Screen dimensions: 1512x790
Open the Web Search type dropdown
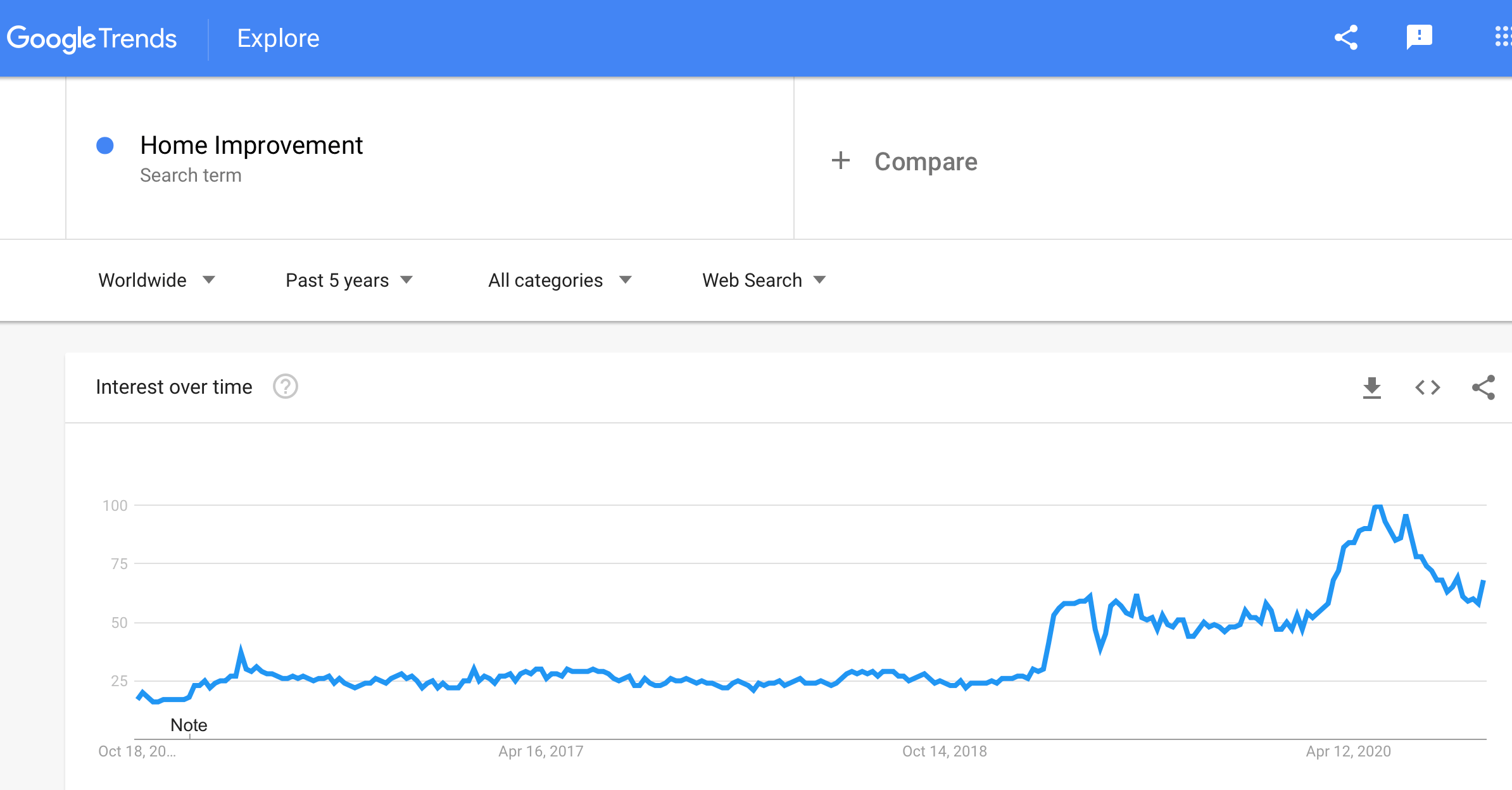tap(764, 280)
